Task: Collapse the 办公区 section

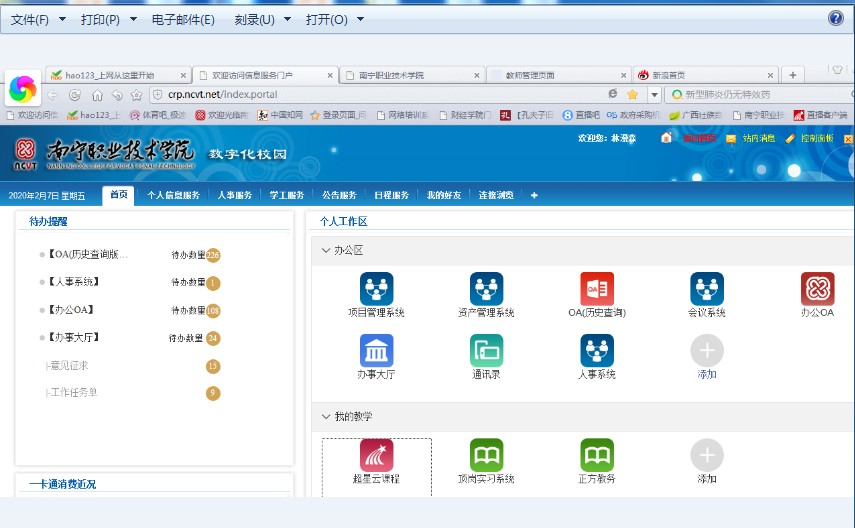Action: click(x=326, y=250)
